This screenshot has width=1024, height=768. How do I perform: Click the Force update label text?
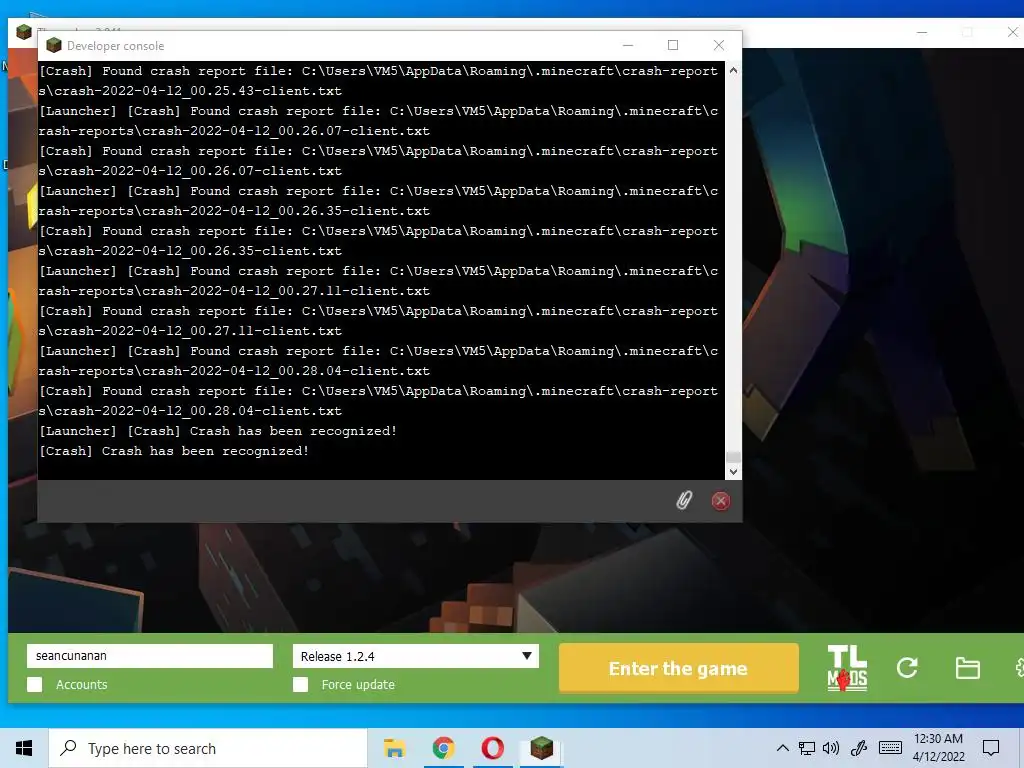[358, 684]
